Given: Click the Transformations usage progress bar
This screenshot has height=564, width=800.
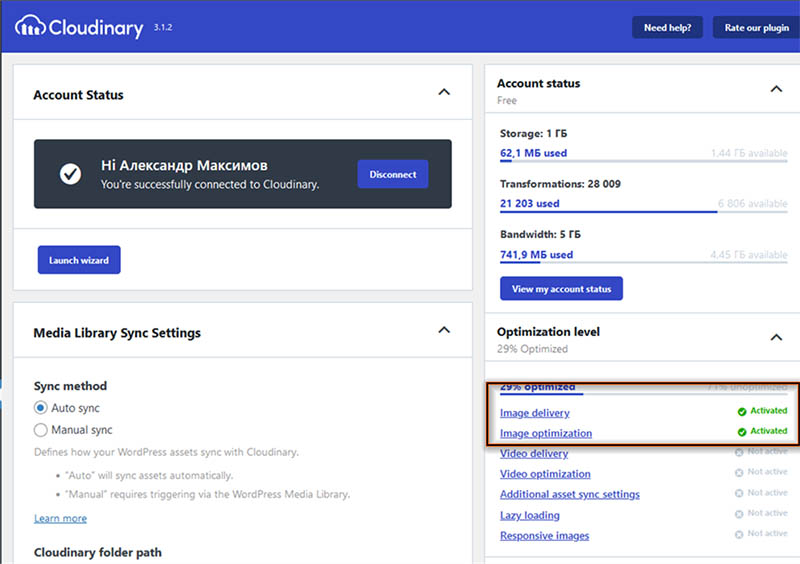Looking at the screenshot, I should tap(643, 212).
